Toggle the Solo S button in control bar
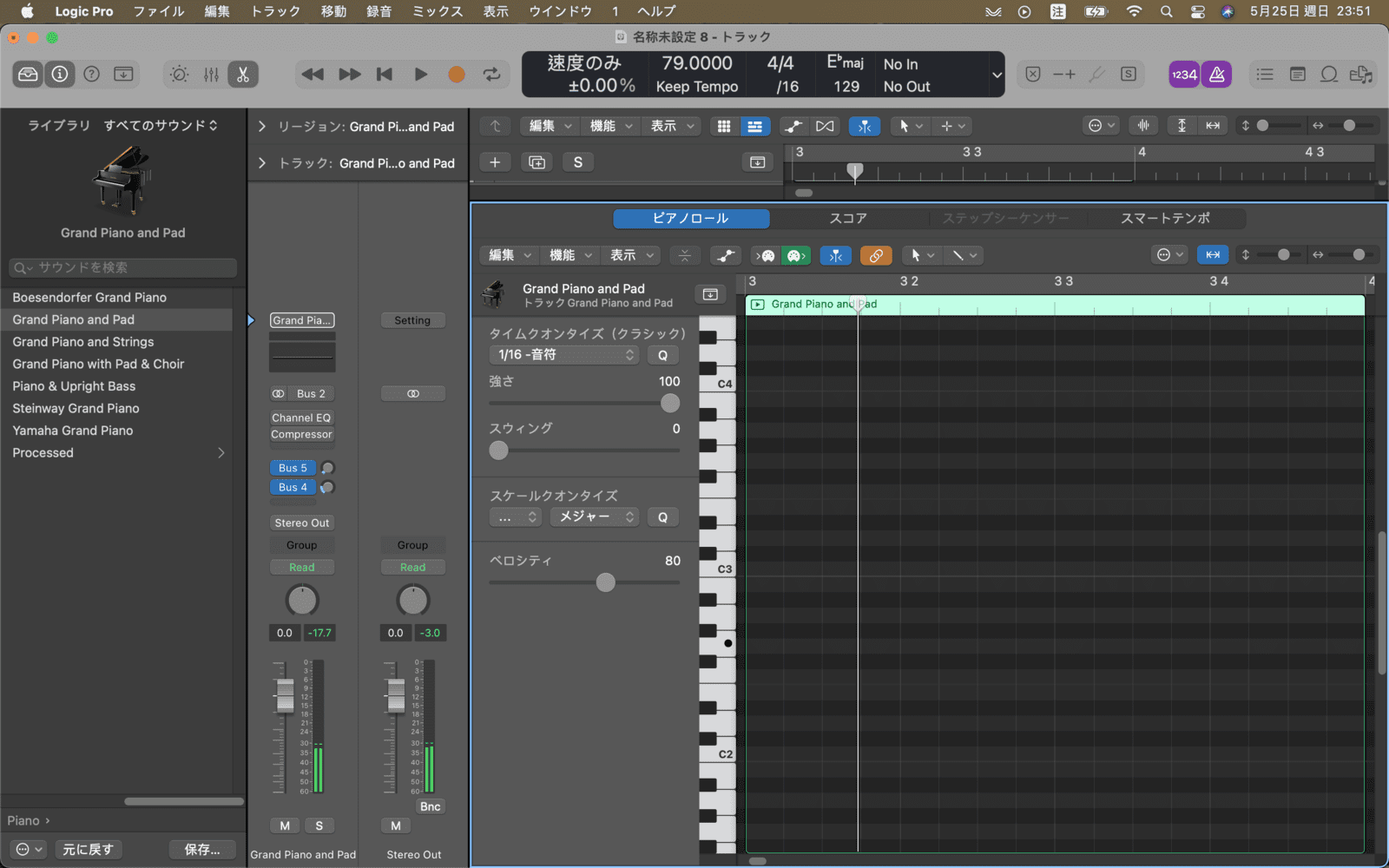Viewport: 1389px width, 868px height. (1129, 75)
